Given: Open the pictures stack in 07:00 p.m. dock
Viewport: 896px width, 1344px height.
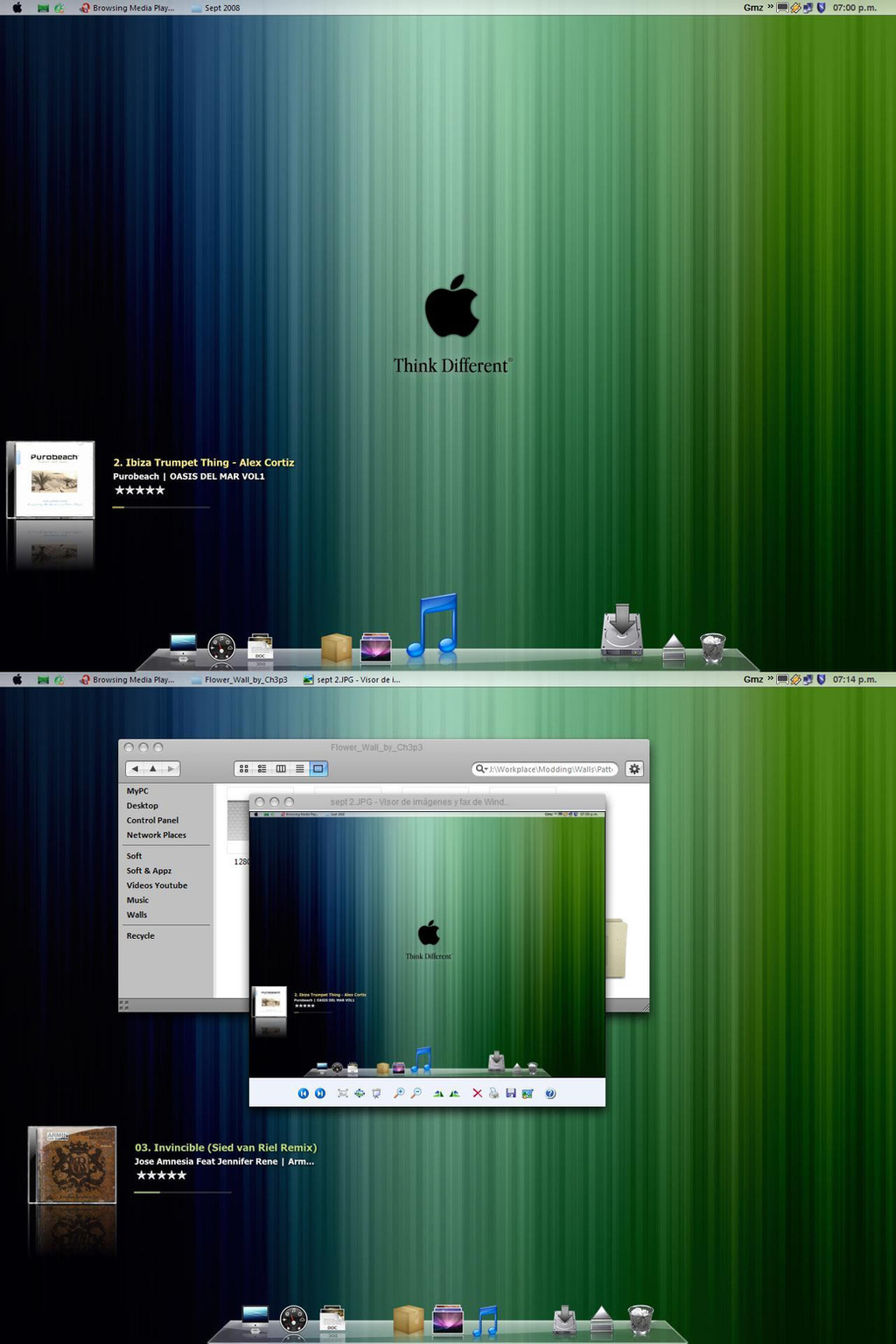Looking at the screenshot, I should pyautogui.click(x=376, y=647).
